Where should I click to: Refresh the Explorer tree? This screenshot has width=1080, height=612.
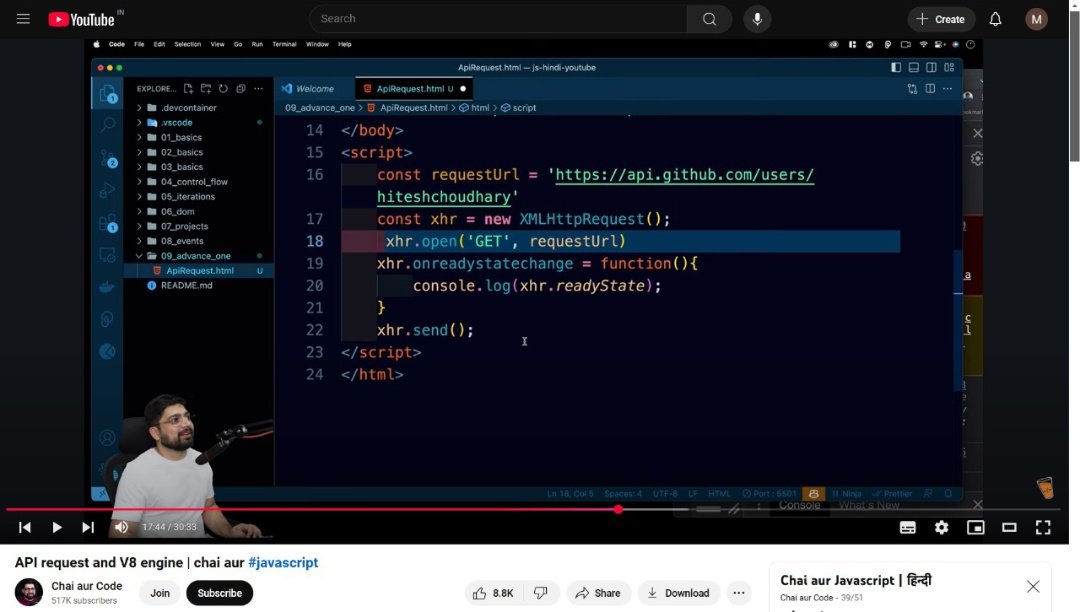(x=223, y=89)
